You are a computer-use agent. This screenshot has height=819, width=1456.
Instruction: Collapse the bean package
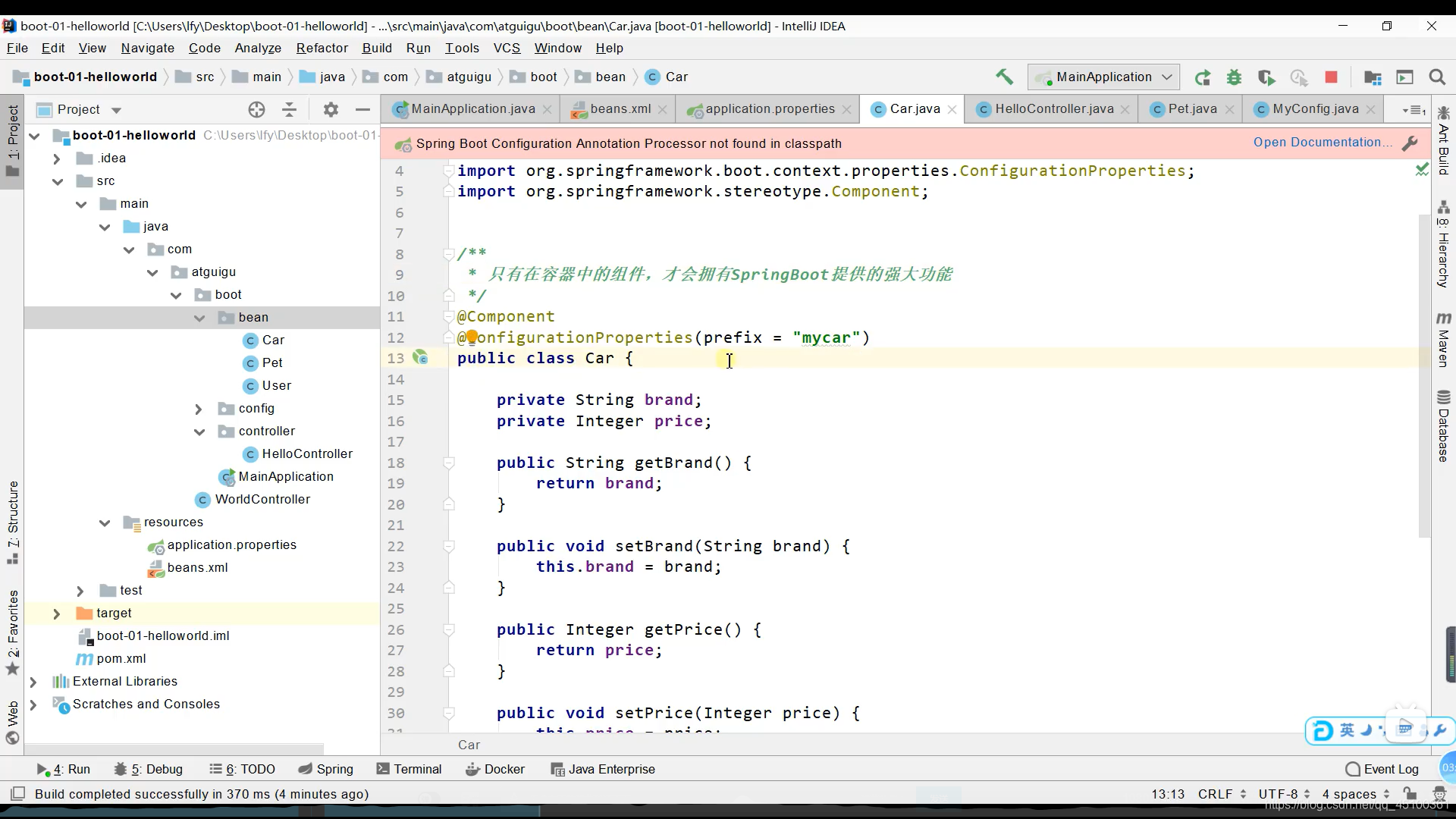[x=199, y=318]
